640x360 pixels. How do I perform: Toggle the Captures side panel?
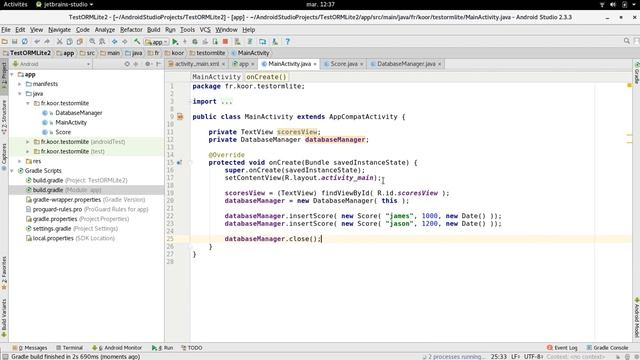[4, 157]
